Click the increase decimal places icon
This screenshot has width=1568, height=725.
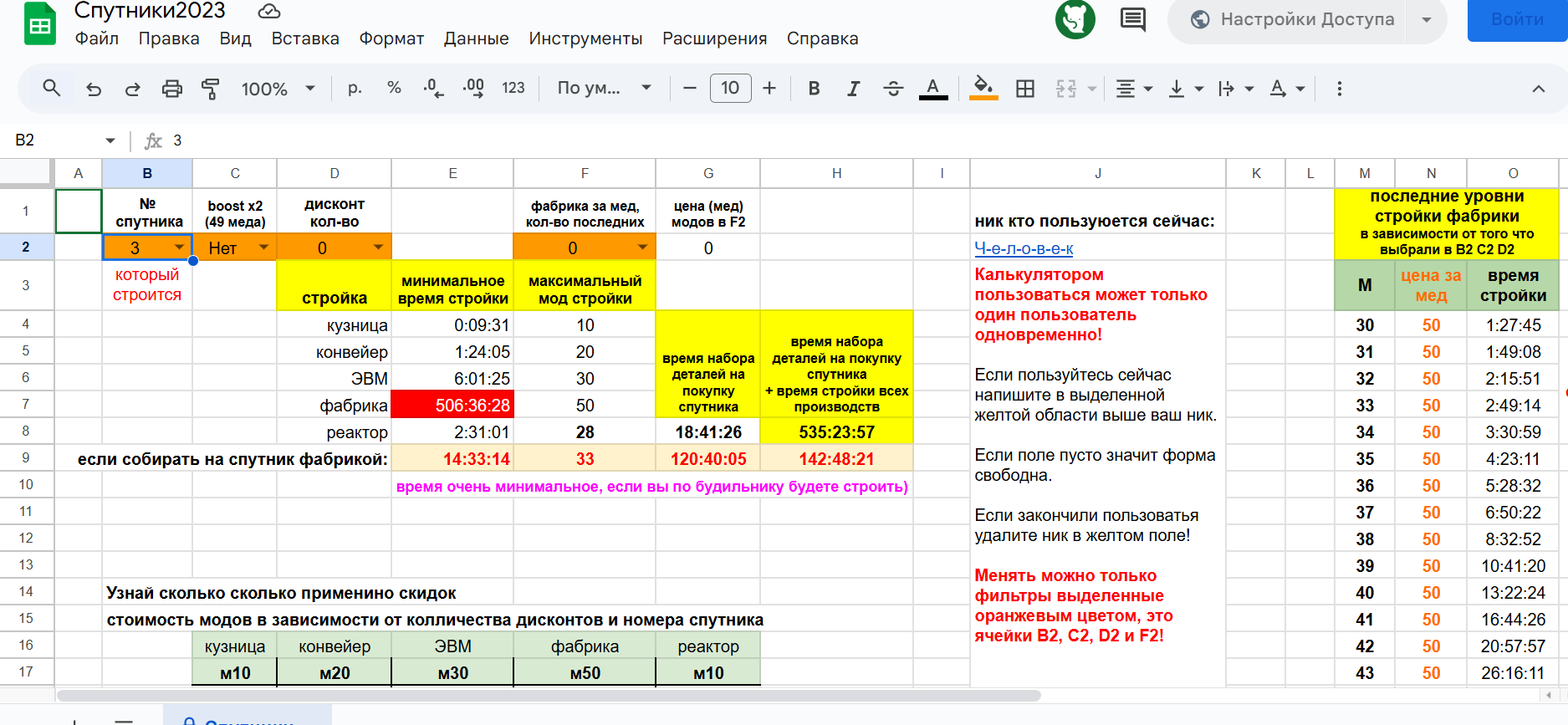(x=473, y=89)
